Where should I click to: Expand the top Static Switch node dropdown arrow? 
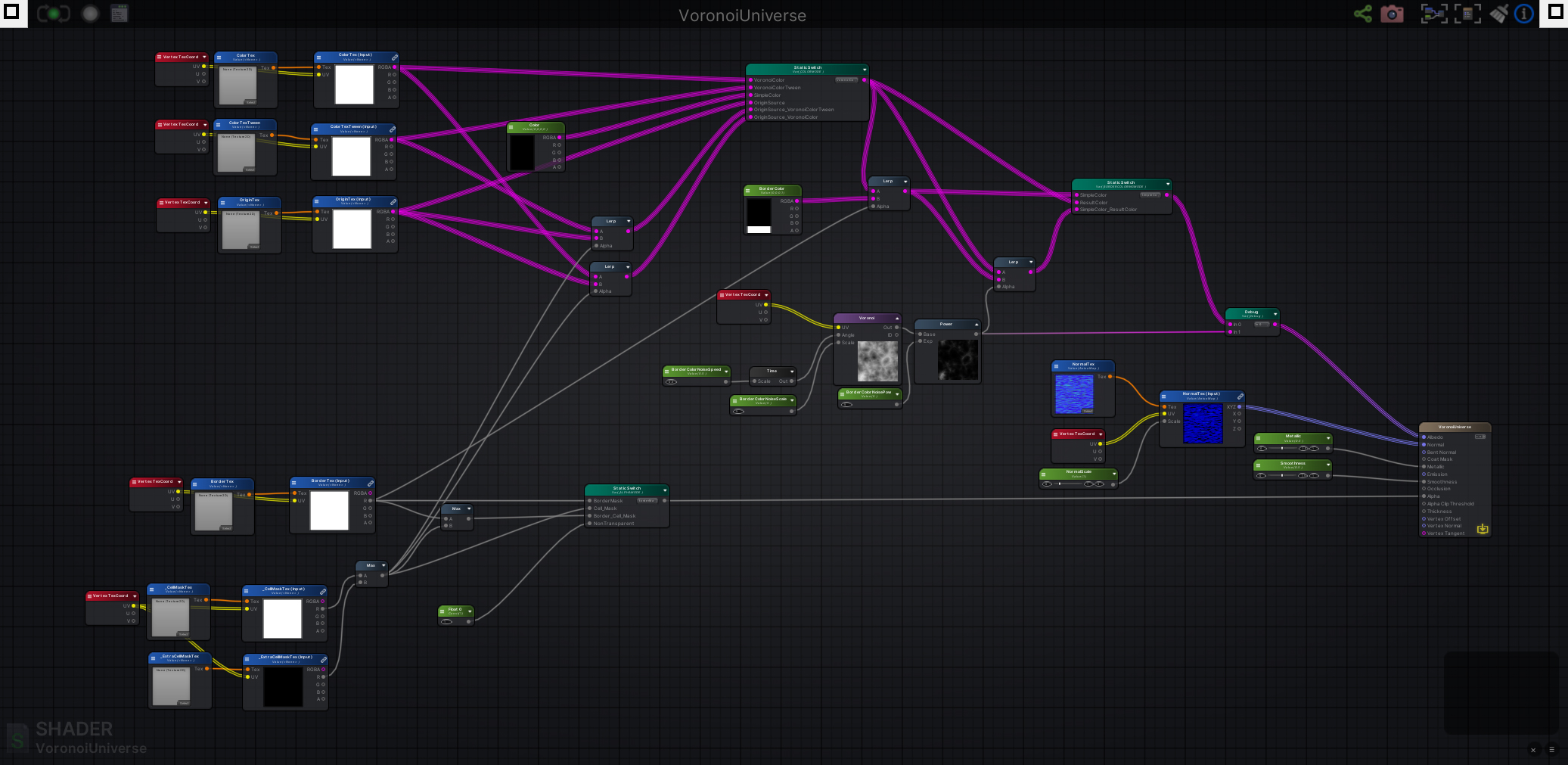pos(865,70)
